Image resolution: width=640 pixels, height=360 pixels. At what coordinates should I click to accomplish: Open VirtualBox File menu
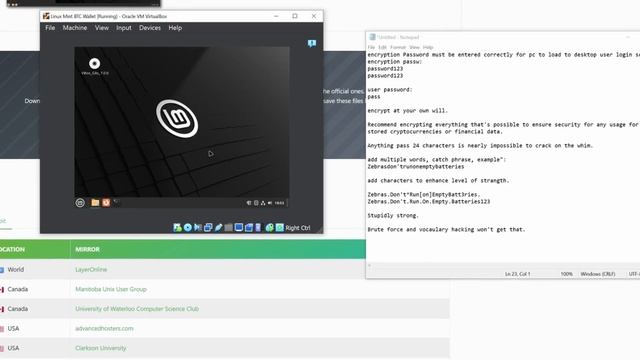click(x=50, y=28)
